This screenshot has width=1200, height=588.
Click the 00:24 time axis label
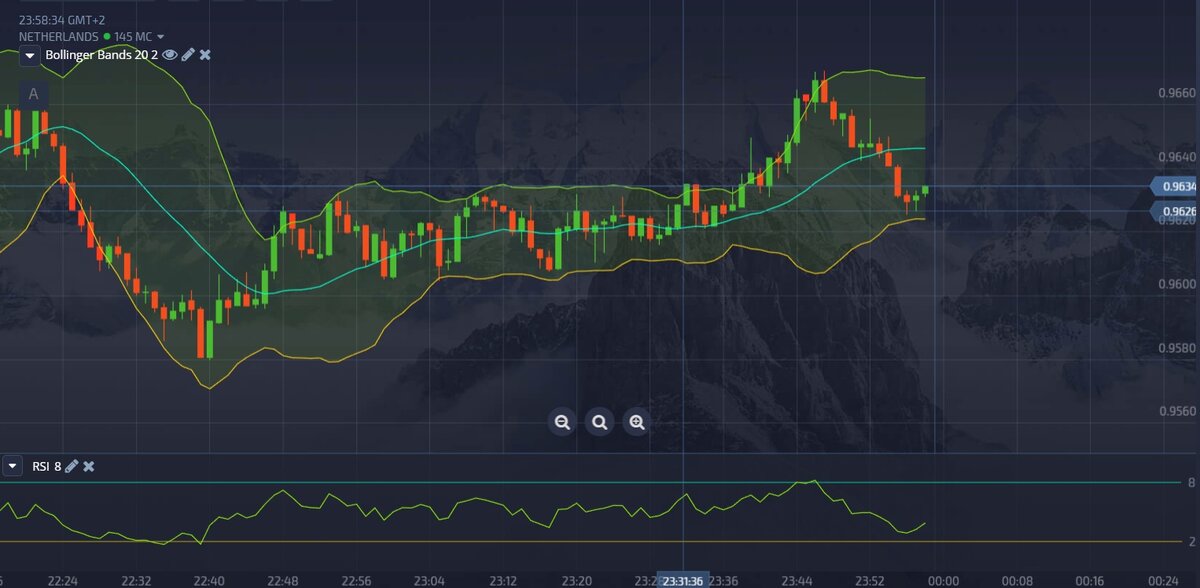[1164, 580]
